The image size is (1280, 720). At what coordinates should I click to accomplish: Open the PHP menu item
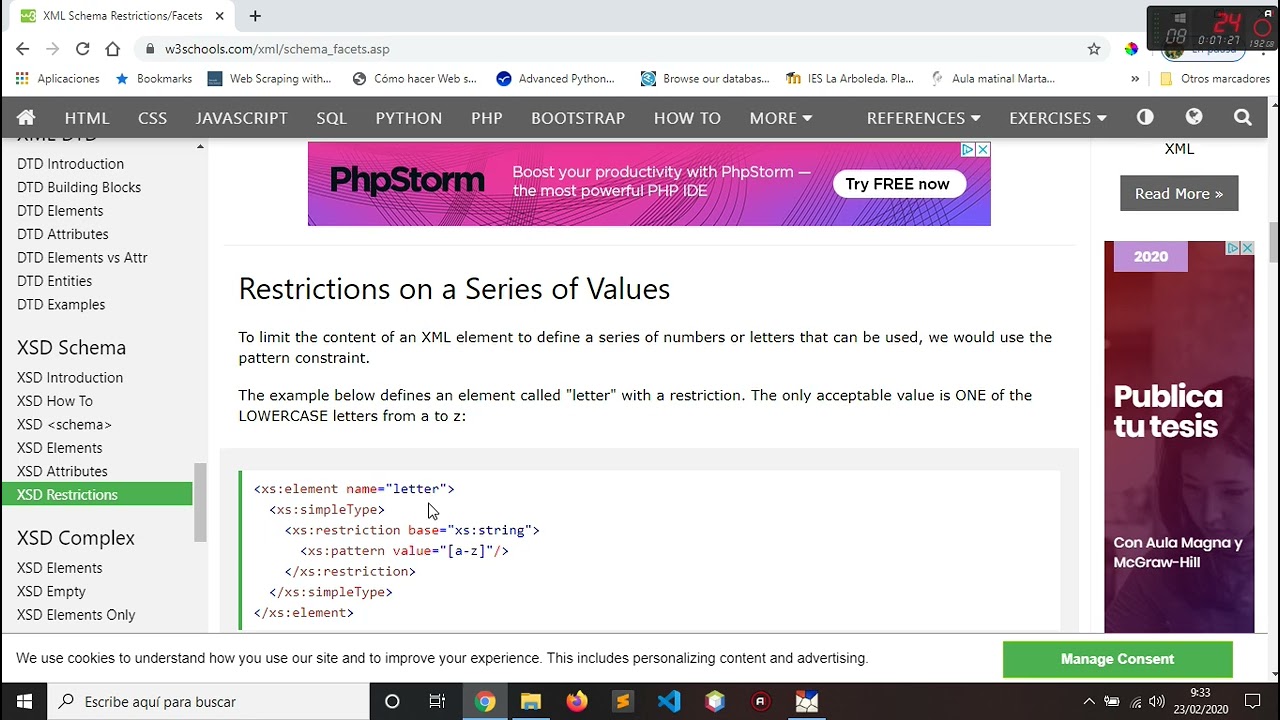486,117
